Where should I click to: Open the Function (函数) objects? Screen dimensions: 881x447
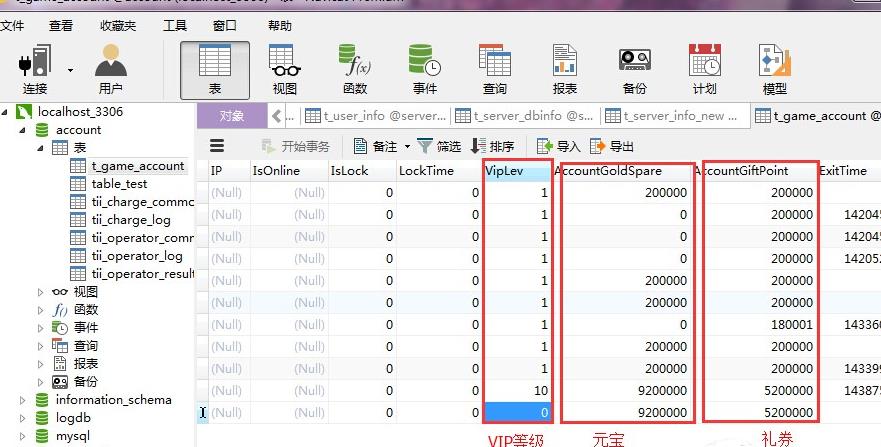355,70
